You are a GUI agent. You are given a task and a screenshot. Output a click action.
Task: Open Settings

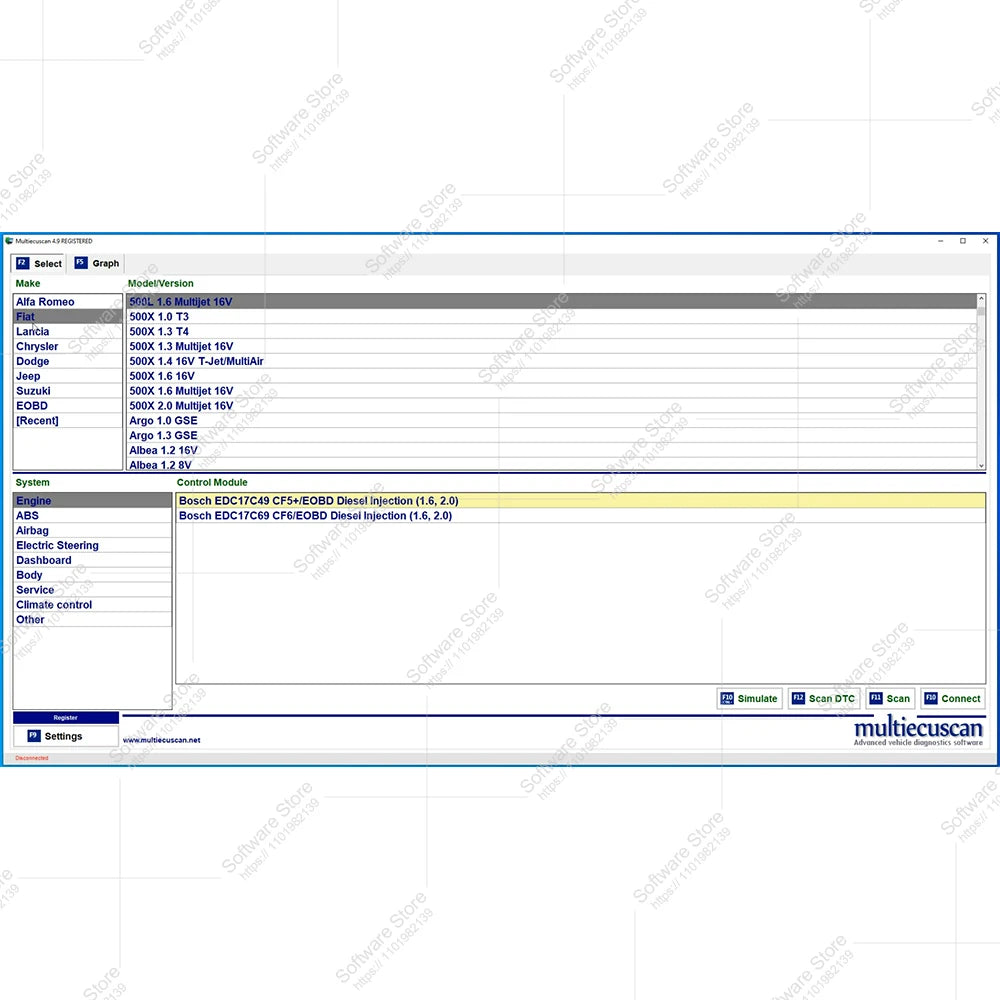click(66, 736)
